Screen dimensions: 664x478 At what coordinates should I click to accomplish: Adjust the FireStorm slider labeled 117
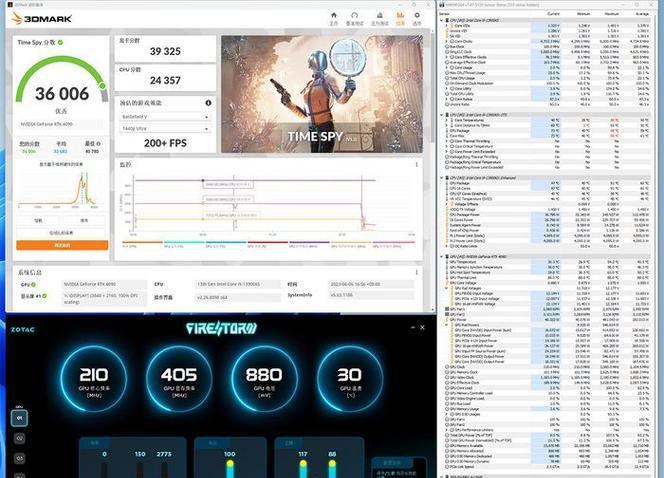tap(303, 469)
